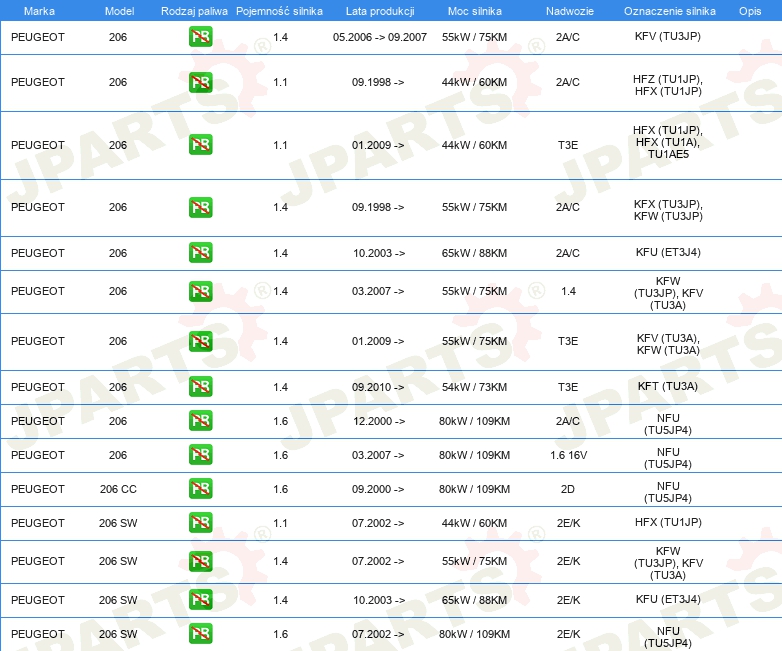Click the fuel icon in the HFZ (TU1JP) engine row
The height and width of the screenshot is (651, 782).
tap(200, 82)
